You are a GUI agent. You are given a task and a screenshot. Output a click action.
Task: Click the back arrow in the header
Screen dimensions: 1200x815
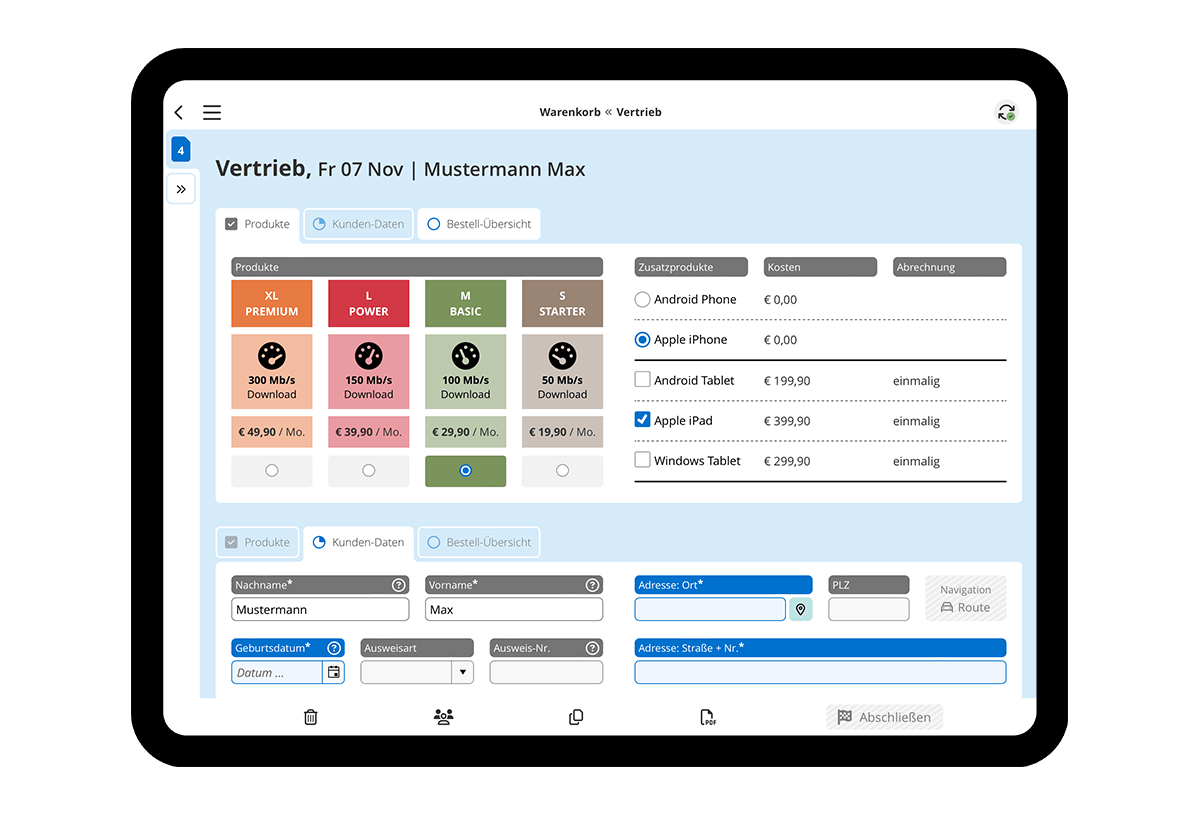[x=178, y=112]
